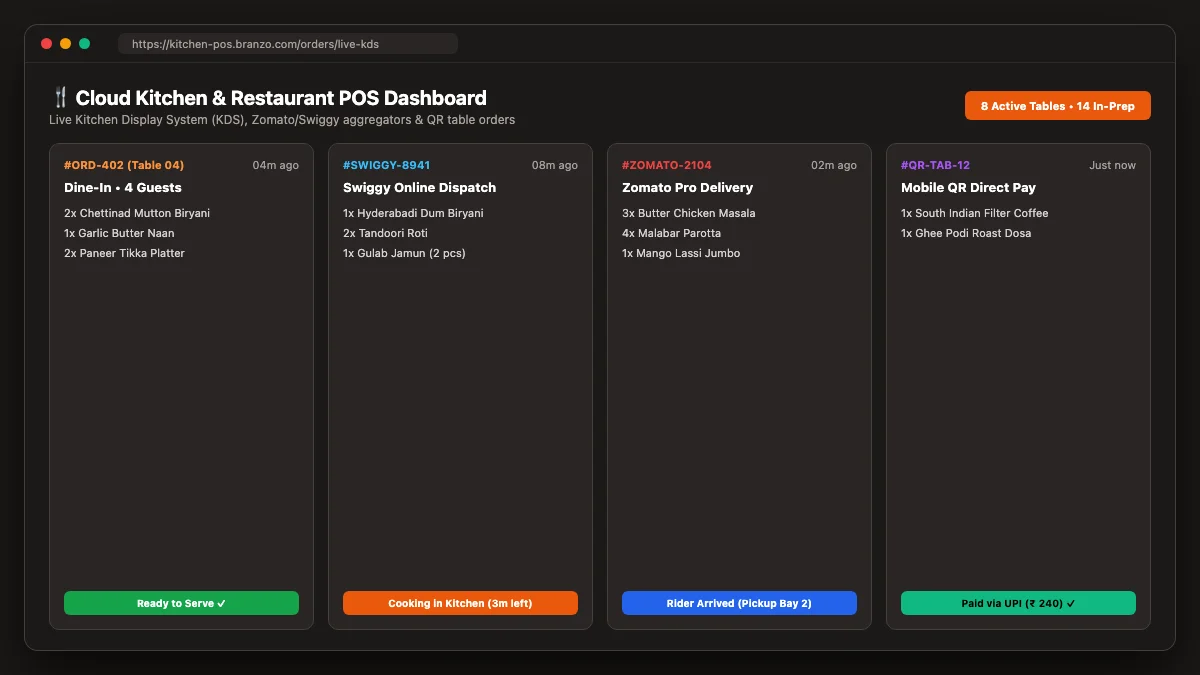The width and height of the screenshot is (1200, 675).
Task: Click 1x Ghee Podi Roast Dosa item
Action: pos(966,233)
